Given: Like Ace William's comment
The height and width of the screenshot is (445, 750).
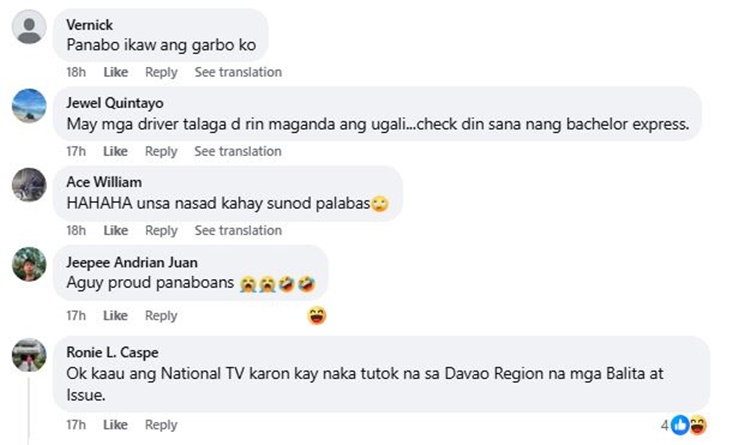Looking at the screenshot, I should point(116,231).
